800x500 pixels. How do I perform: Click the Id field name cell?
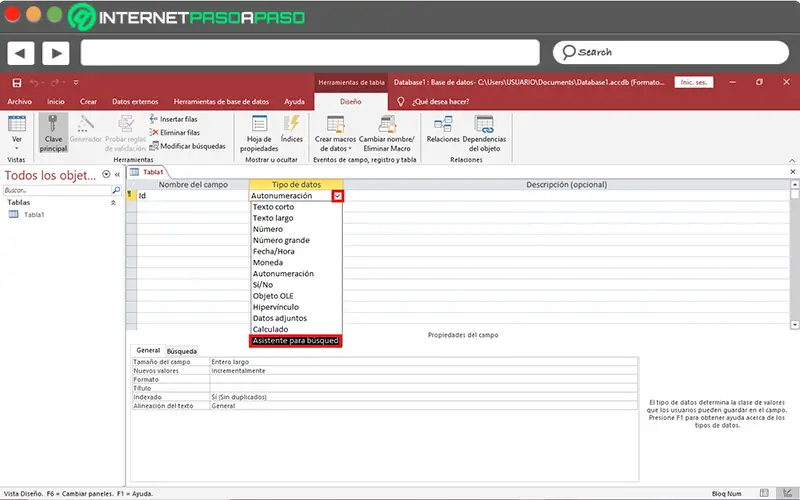[x=193, y=195]
